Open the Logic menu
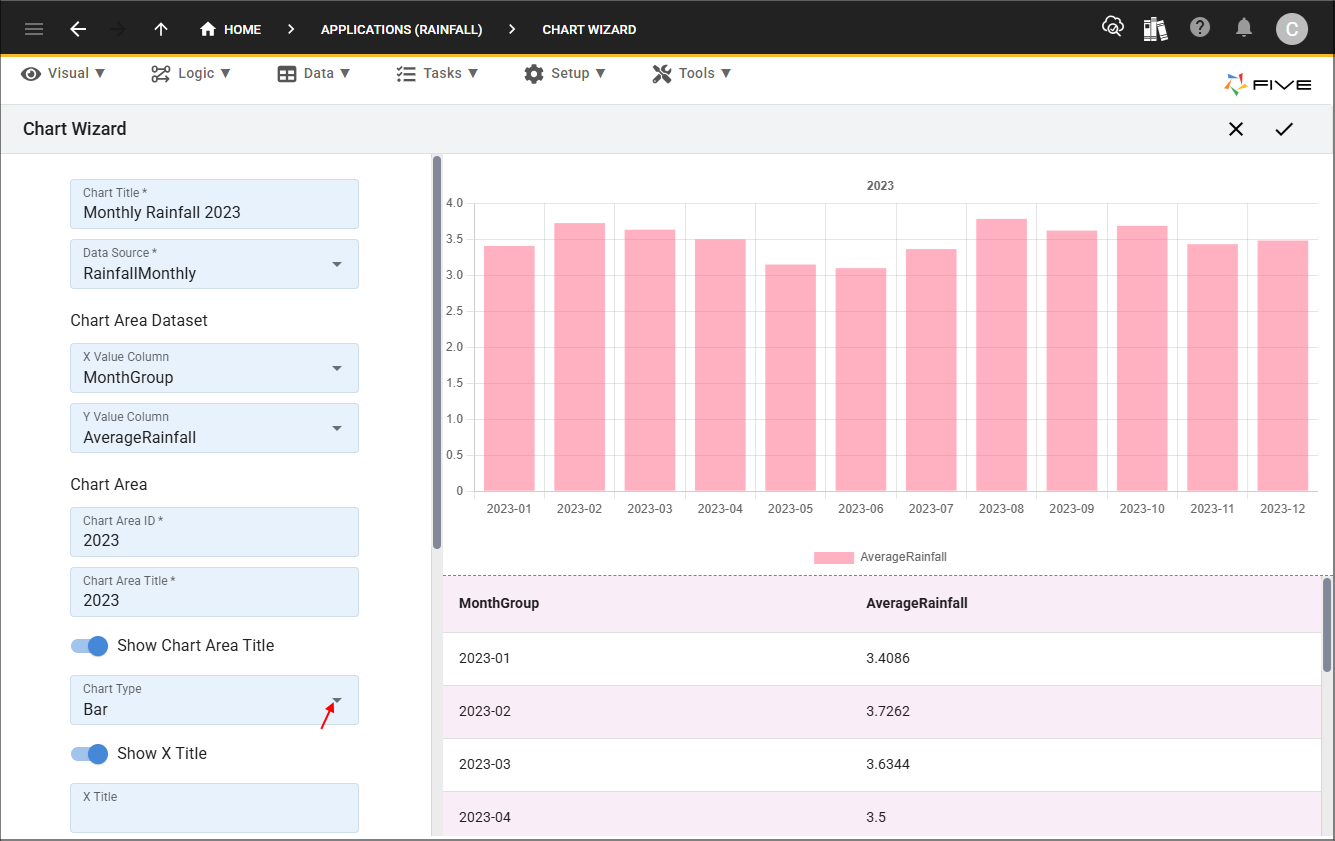Image resolution: width=1335 pixels, height=841 pixels. (x=191, y=73)
